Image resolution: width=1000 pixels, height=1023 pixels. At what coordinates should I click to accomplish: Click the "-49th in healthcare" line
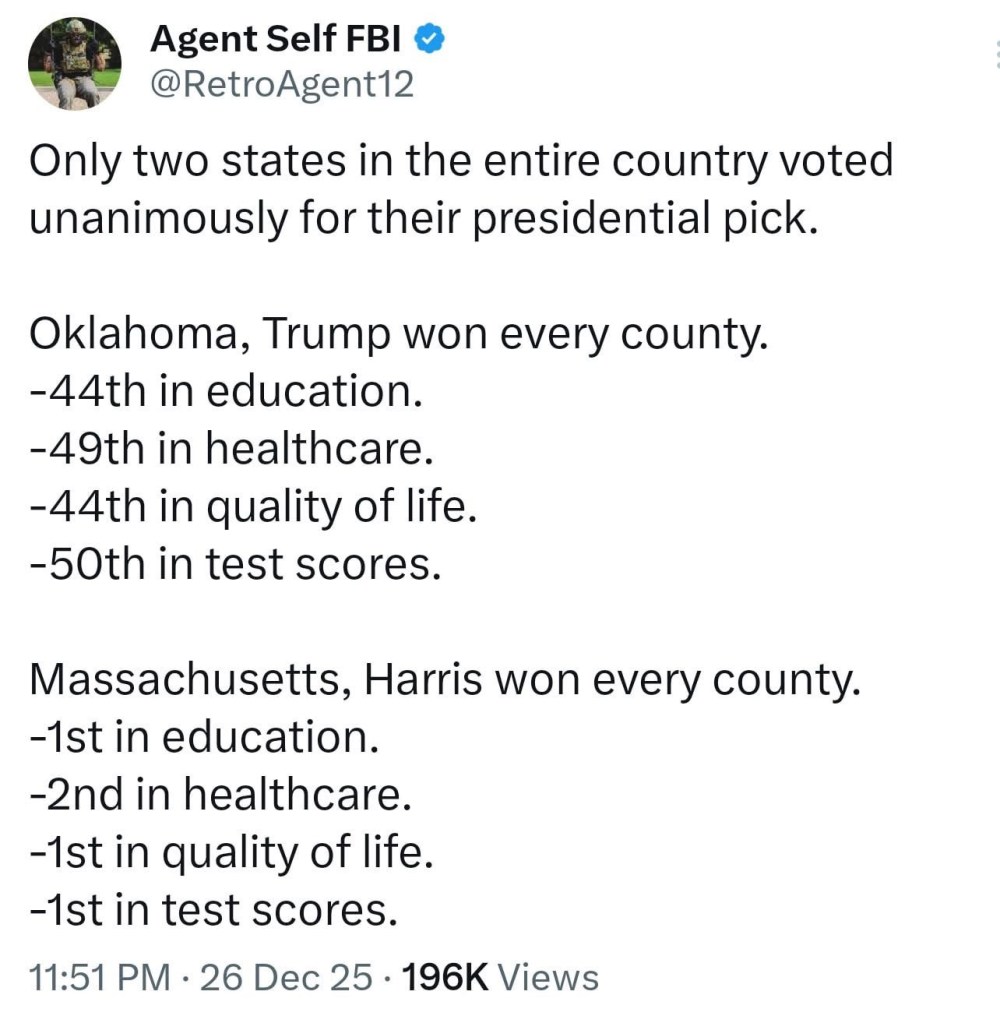(x=233, y=450)
